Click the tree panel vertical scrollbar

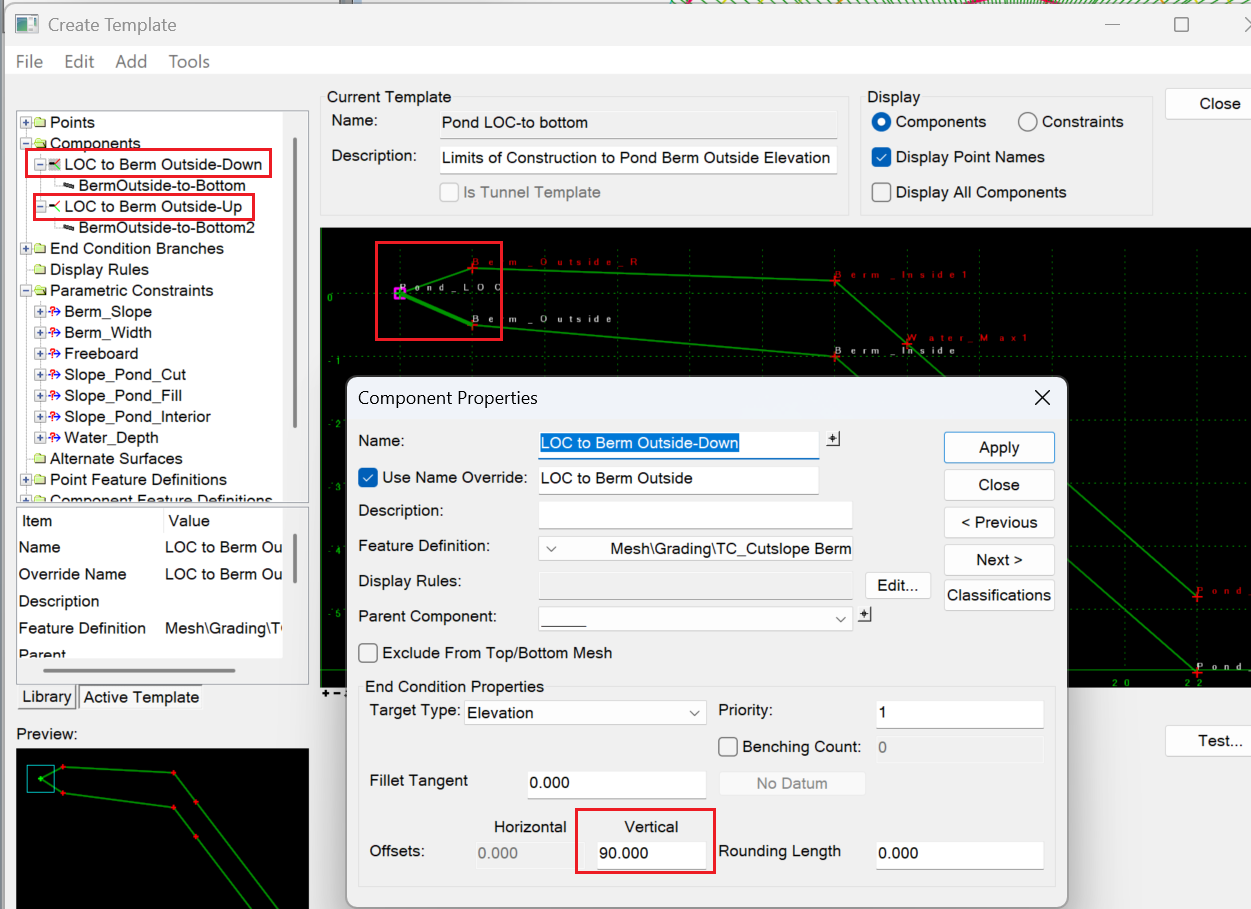[295, 280]
